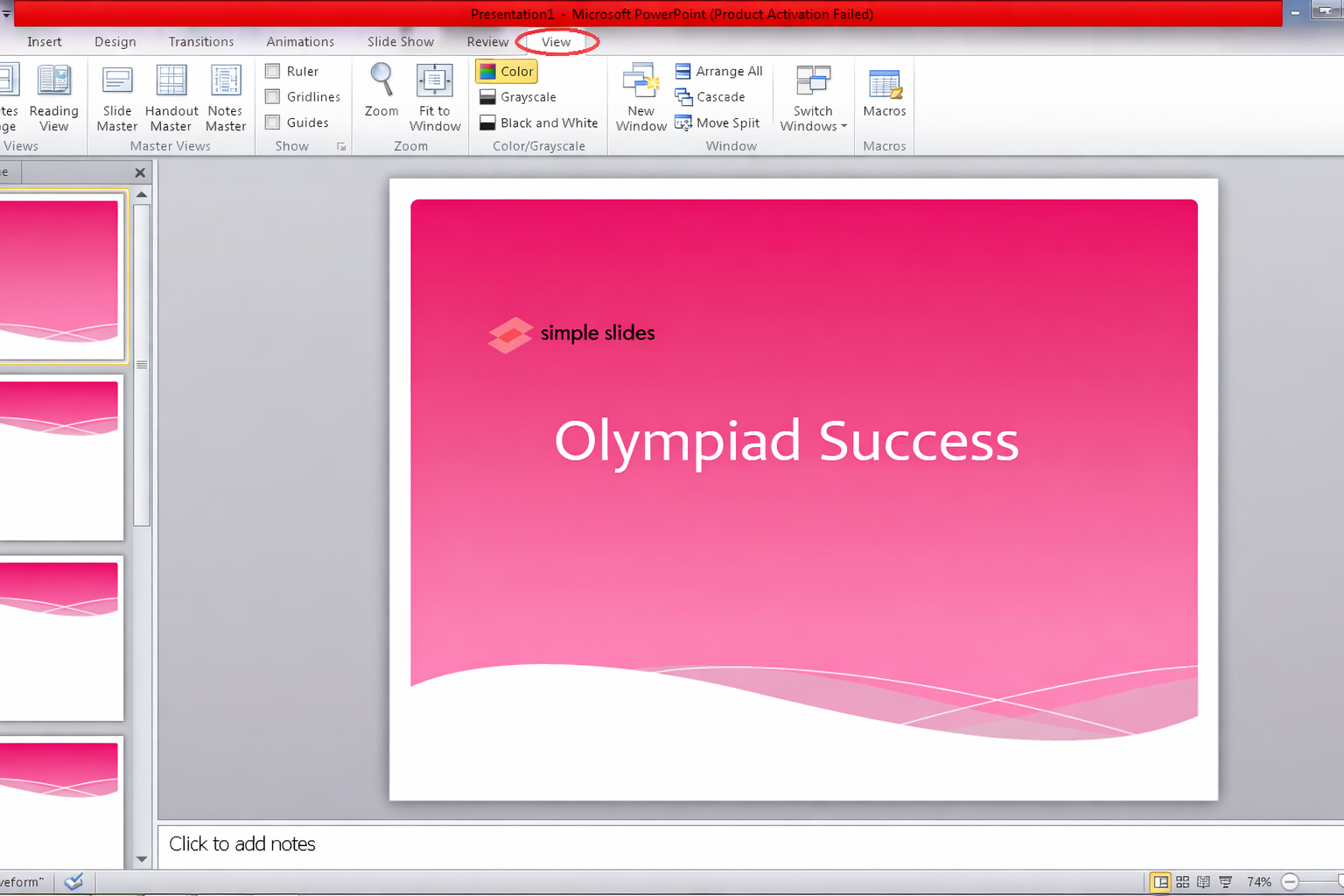1344x896 pixels.
Task: Open the Show group dialog launcher
Action: 341,147
